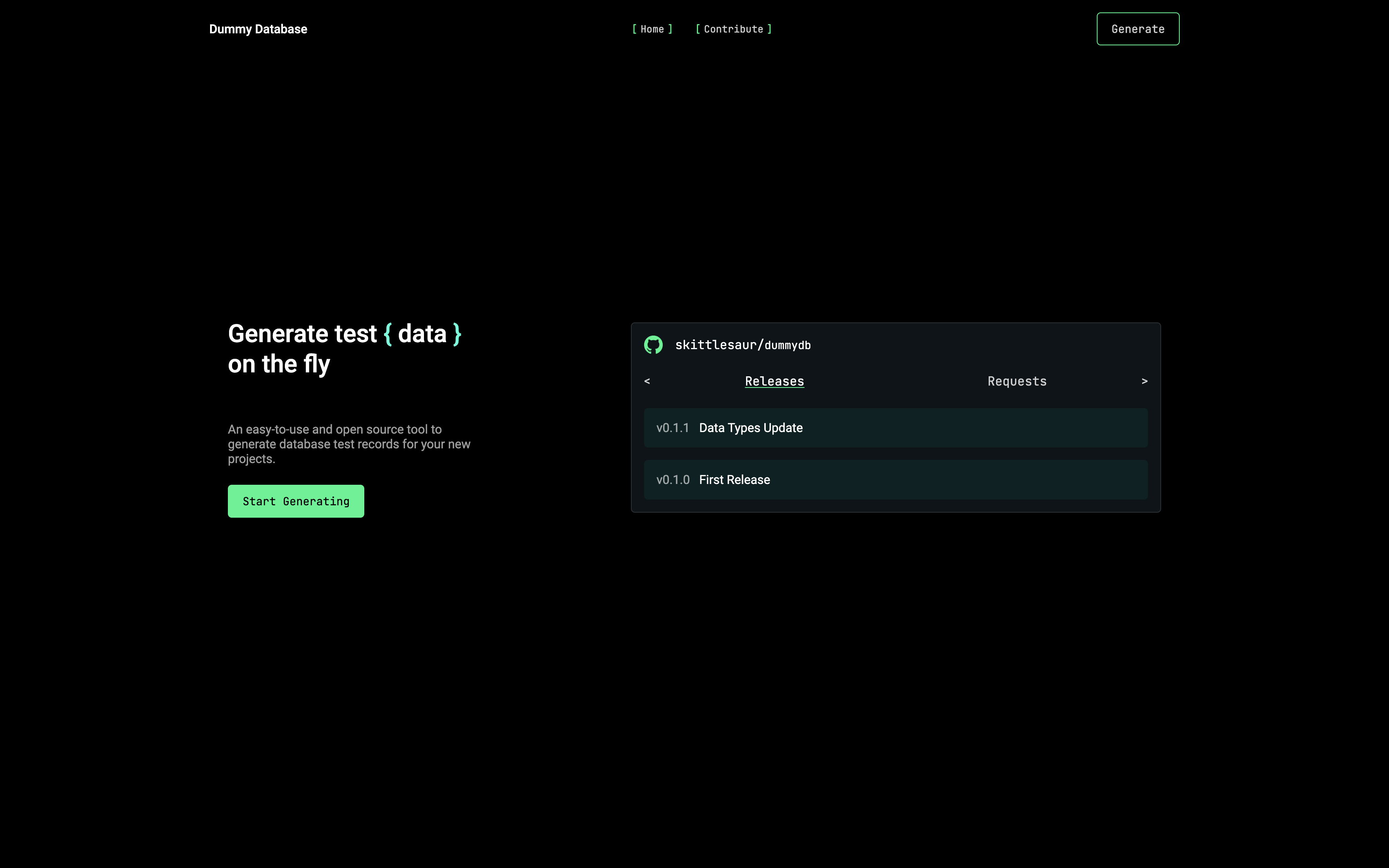This screenshot has width=1389, height=868.
Task: Switch to the Requests tab
Action: click(1017, 381)
